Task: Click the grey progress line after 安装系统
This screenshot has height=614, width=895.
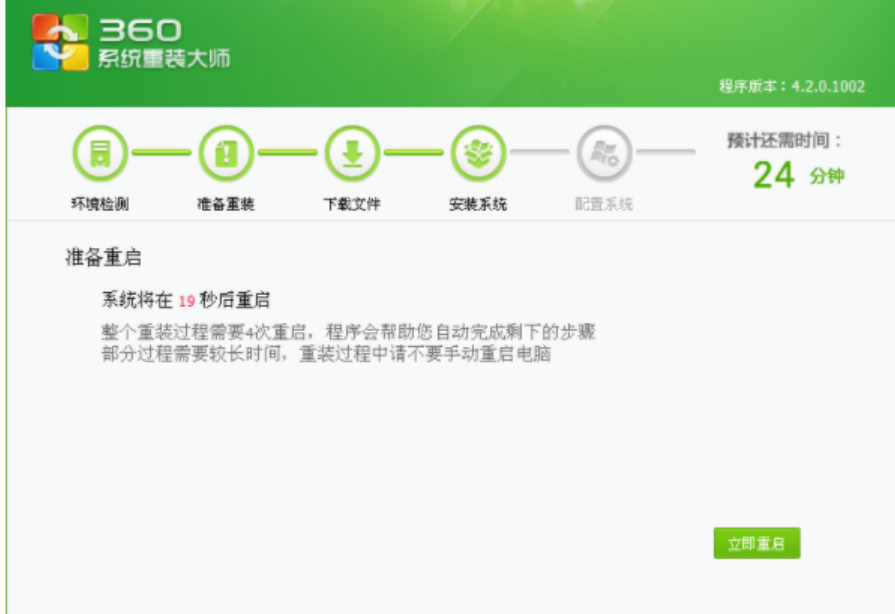Action: coord(539,152)
